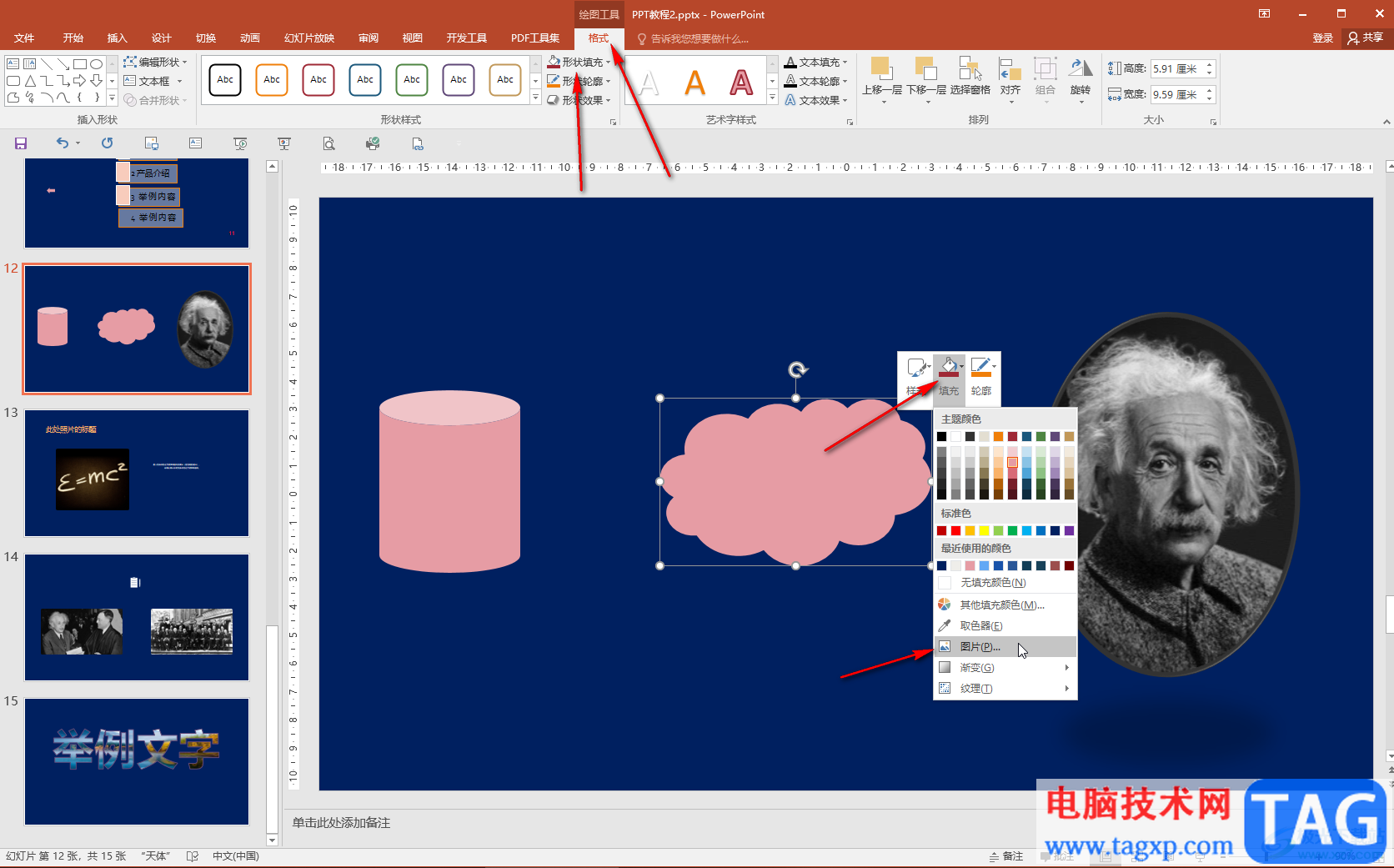Open the spell check icon in status bar
Viewport: 1394px width, 868px height.
[193, 856]
